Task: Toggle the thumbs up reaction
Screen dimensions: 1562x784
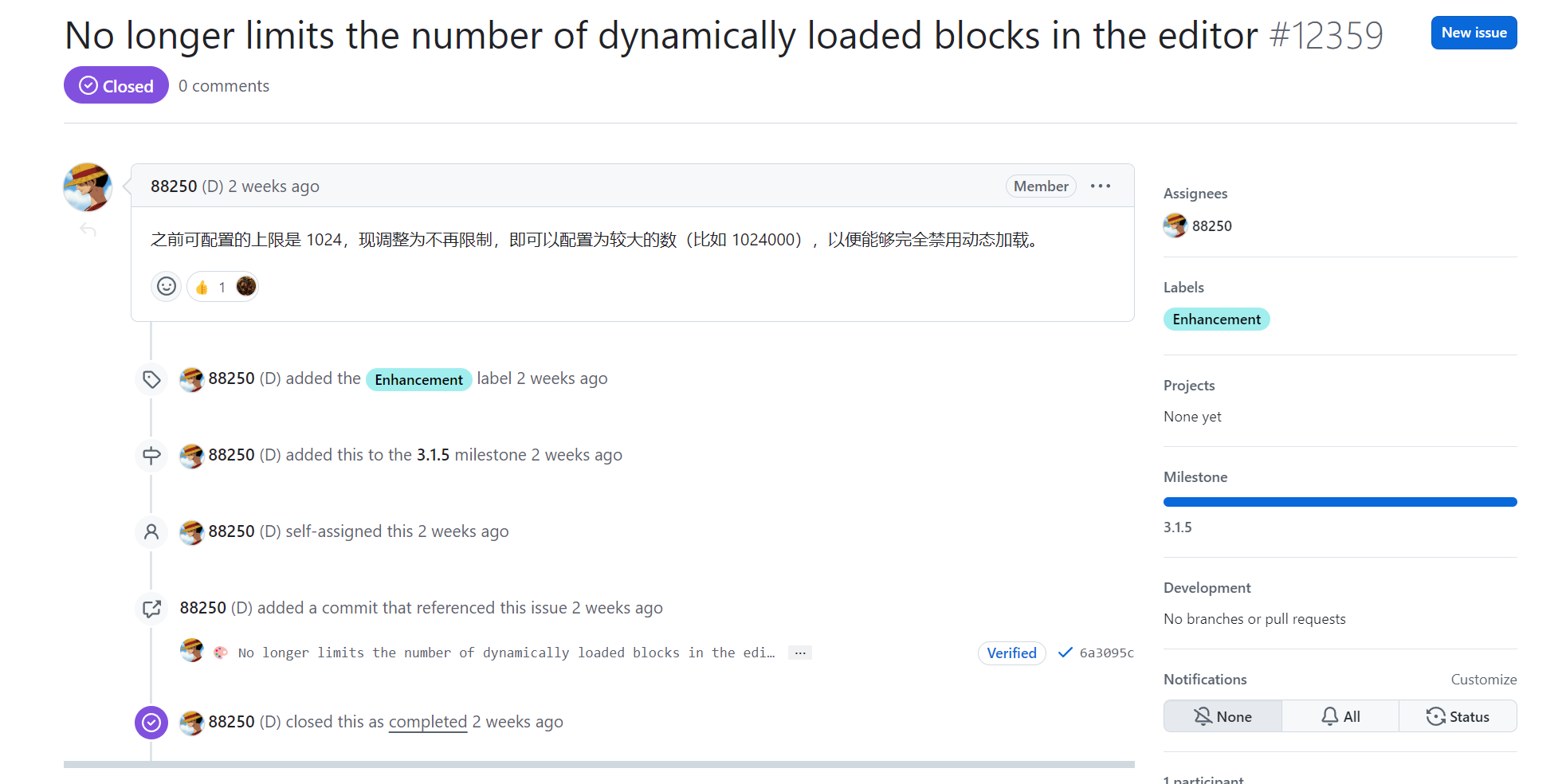Action: [211, 287]
